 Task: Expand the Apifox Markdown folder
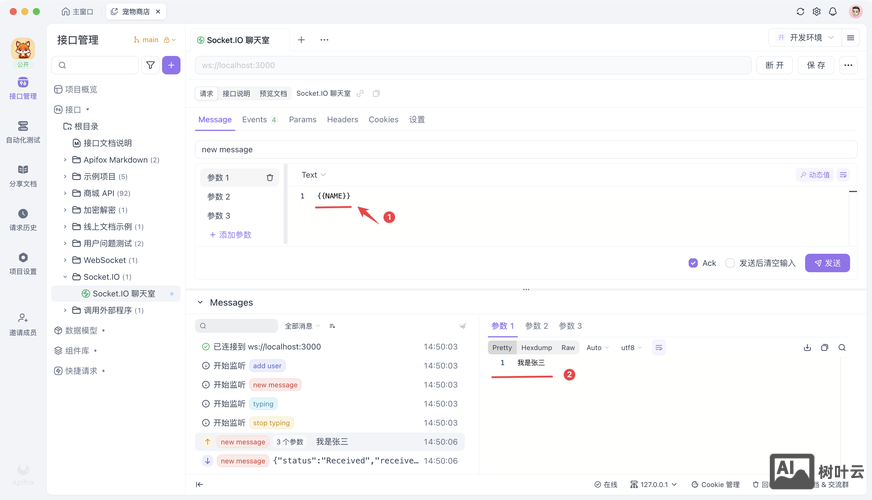(65, 160)
